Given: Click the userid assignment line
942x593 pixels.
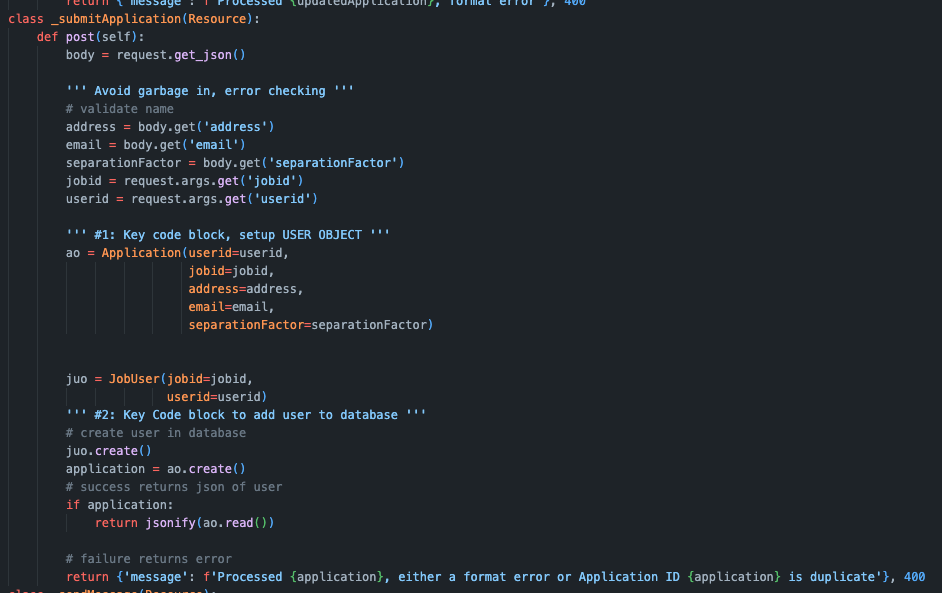Looking at the screenshot, I should point(86,198).
